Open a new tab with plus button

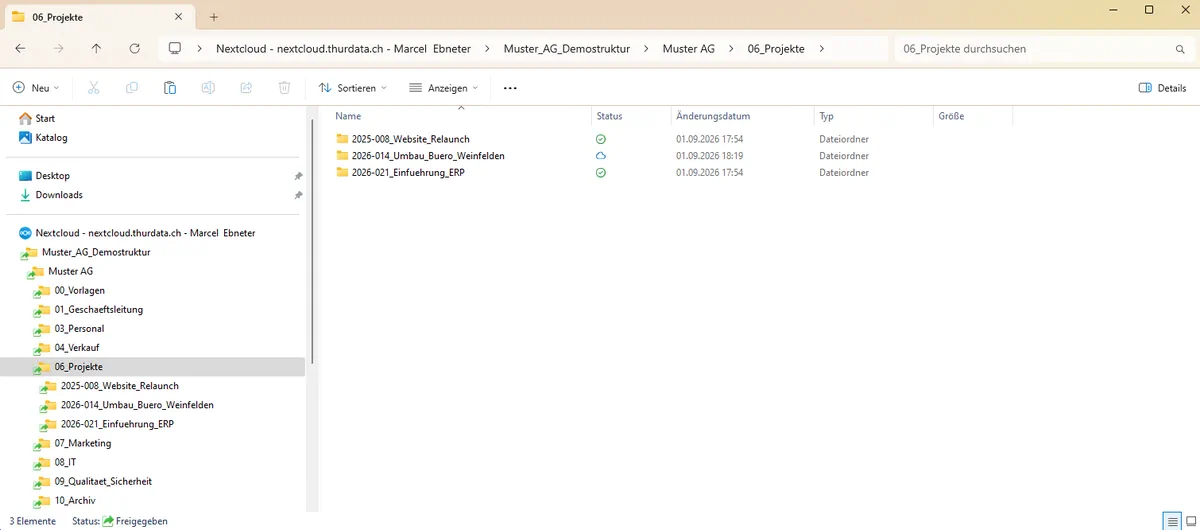click(214, 17)
